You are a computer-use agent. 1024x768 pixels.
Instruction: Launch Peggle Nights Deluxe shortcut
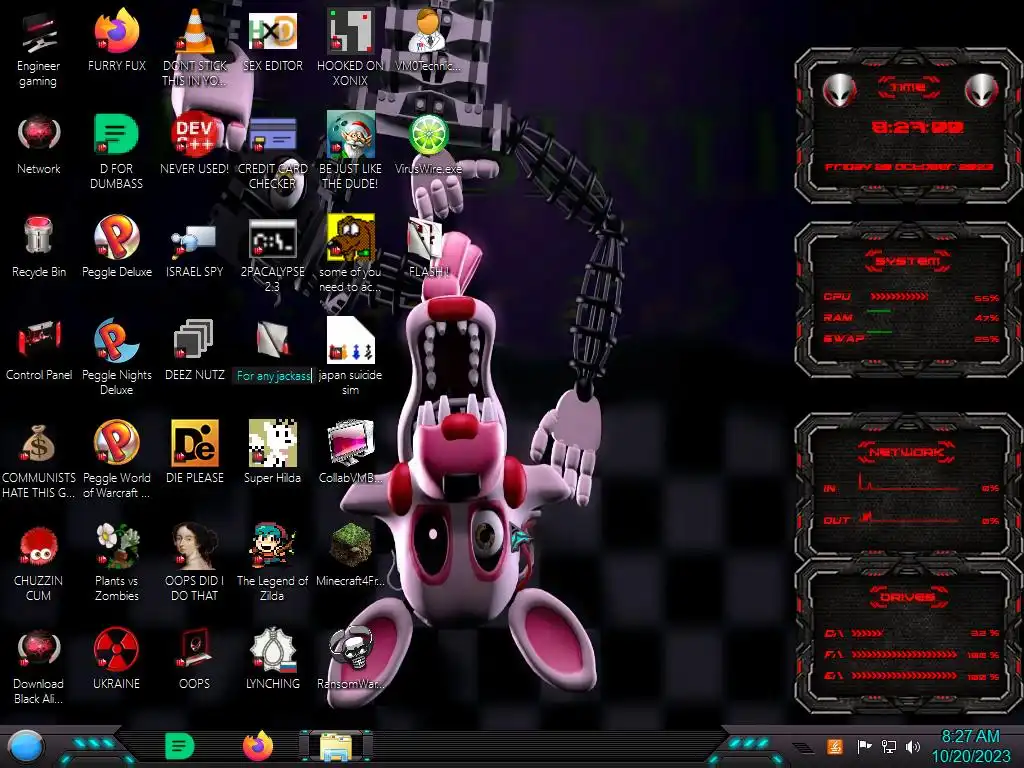[x=116, y=341]
